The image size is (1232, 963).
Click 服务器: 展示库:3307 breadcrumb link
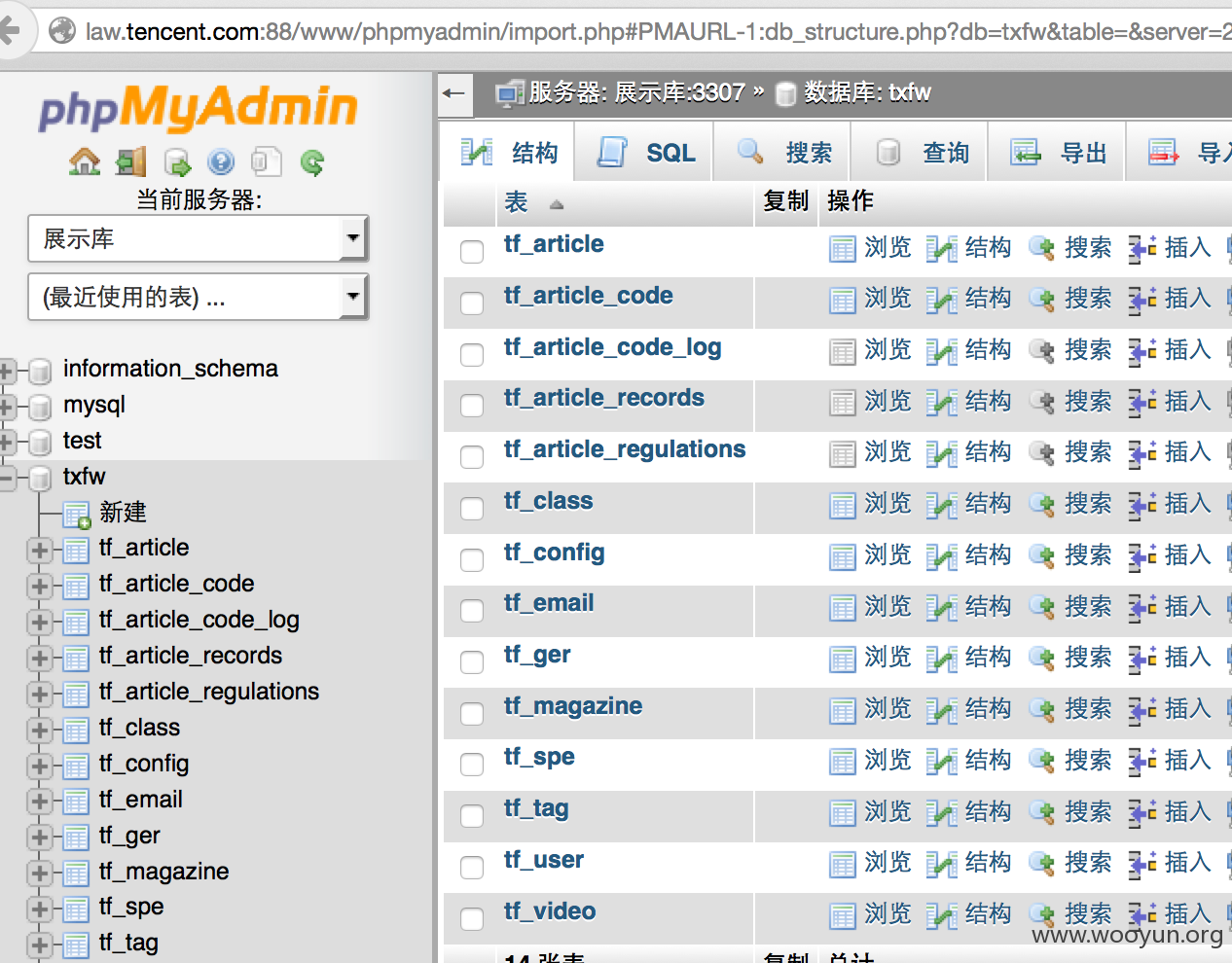coord(636,92)
